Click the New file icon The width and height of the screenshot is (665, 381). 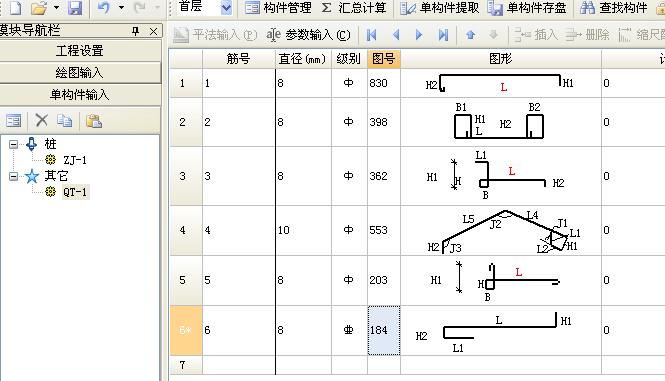[x=15, y=7]
